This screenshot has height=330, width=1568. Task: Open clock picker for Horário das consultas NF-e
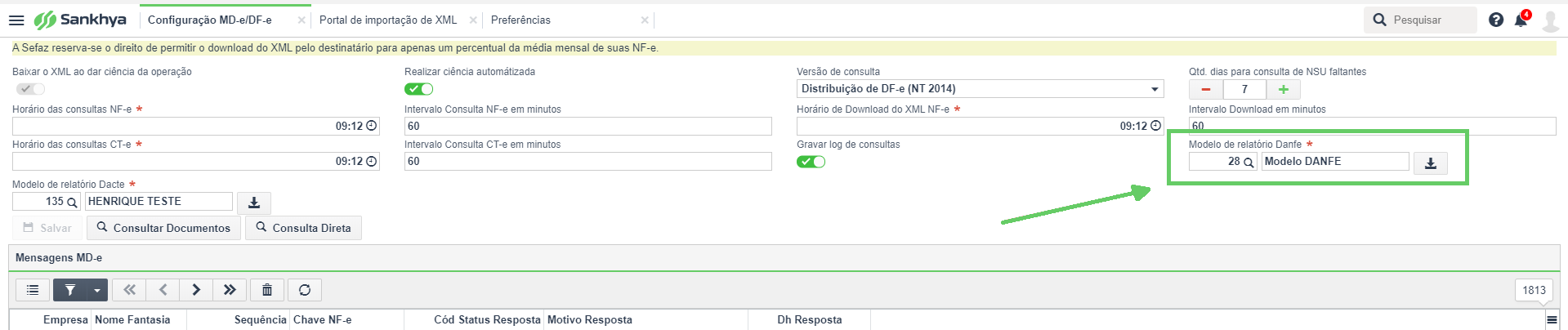[x=372, y=126]
